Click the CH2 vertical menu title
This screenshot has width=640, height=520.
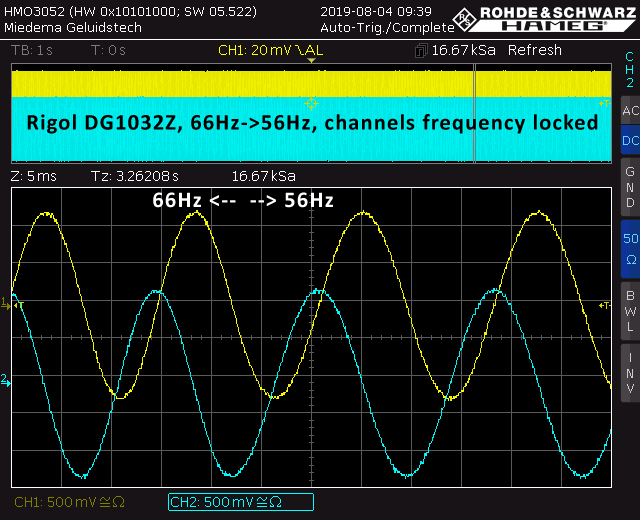(630, 70)
